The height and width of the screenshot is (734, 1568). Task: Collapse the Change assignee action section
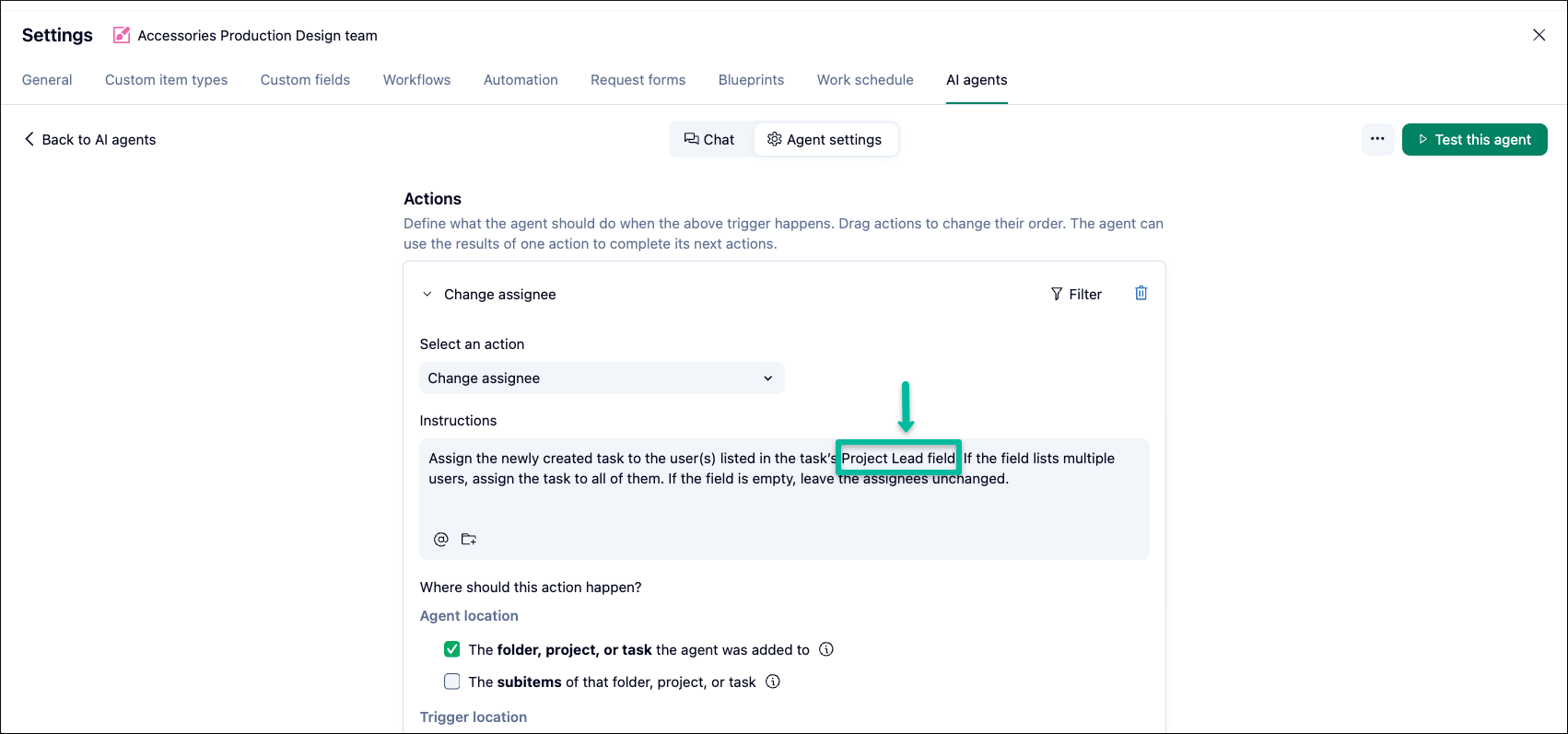point(427,295)
